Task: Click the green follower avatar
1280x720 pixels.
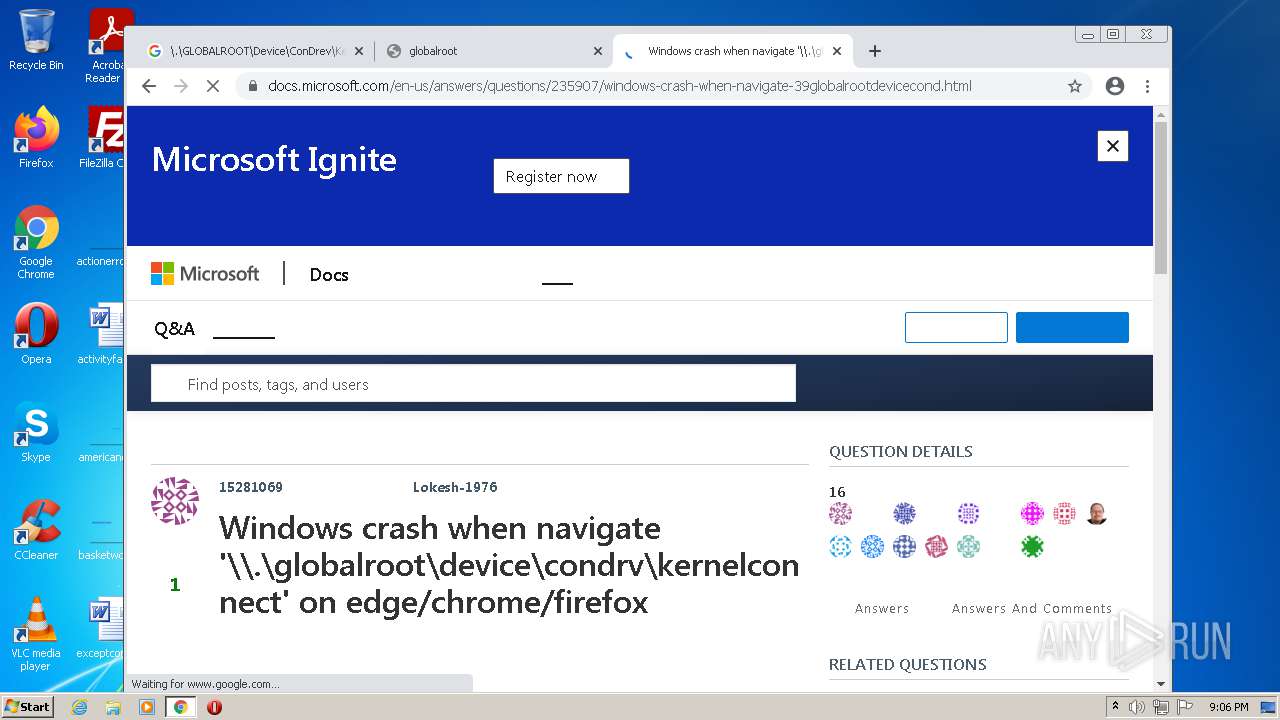Action: 1032,546
